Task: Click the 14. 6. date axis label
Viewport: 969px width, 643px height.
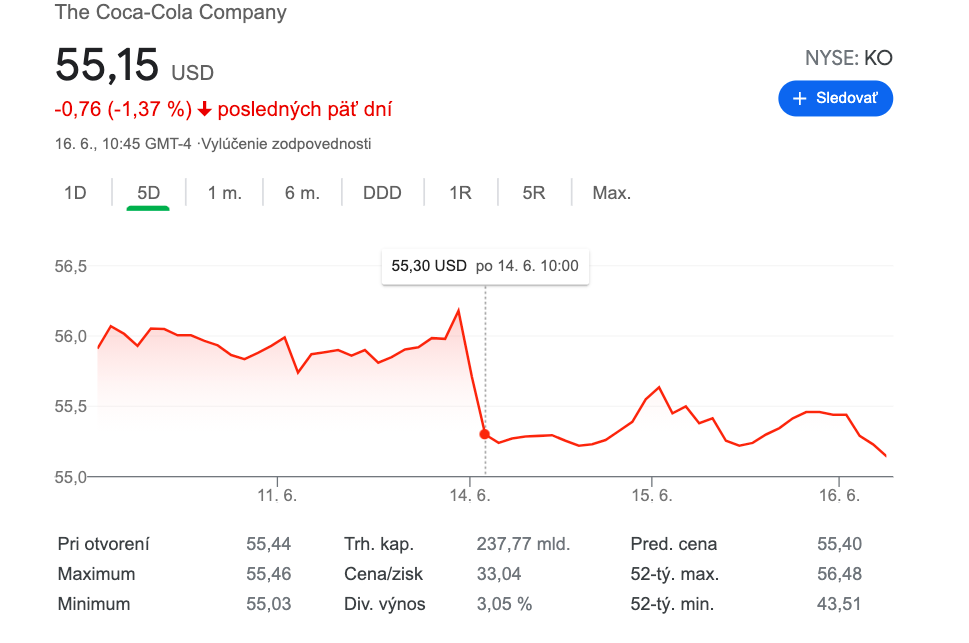Action: pyautogui.click(x=468, y=496)
